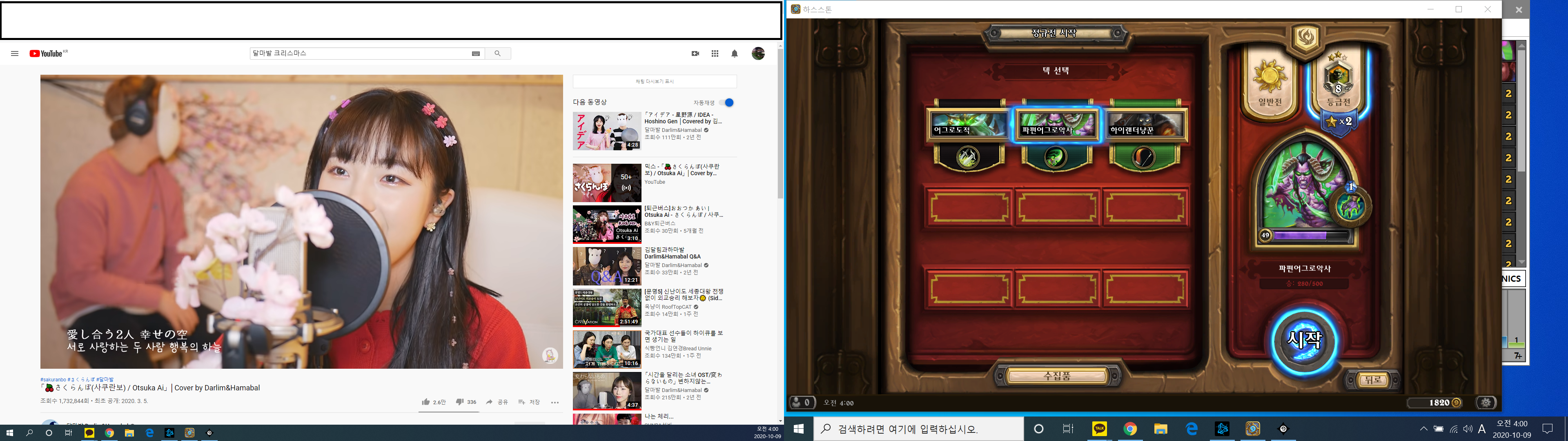Open YouTube notifications bell

(734, 53)
